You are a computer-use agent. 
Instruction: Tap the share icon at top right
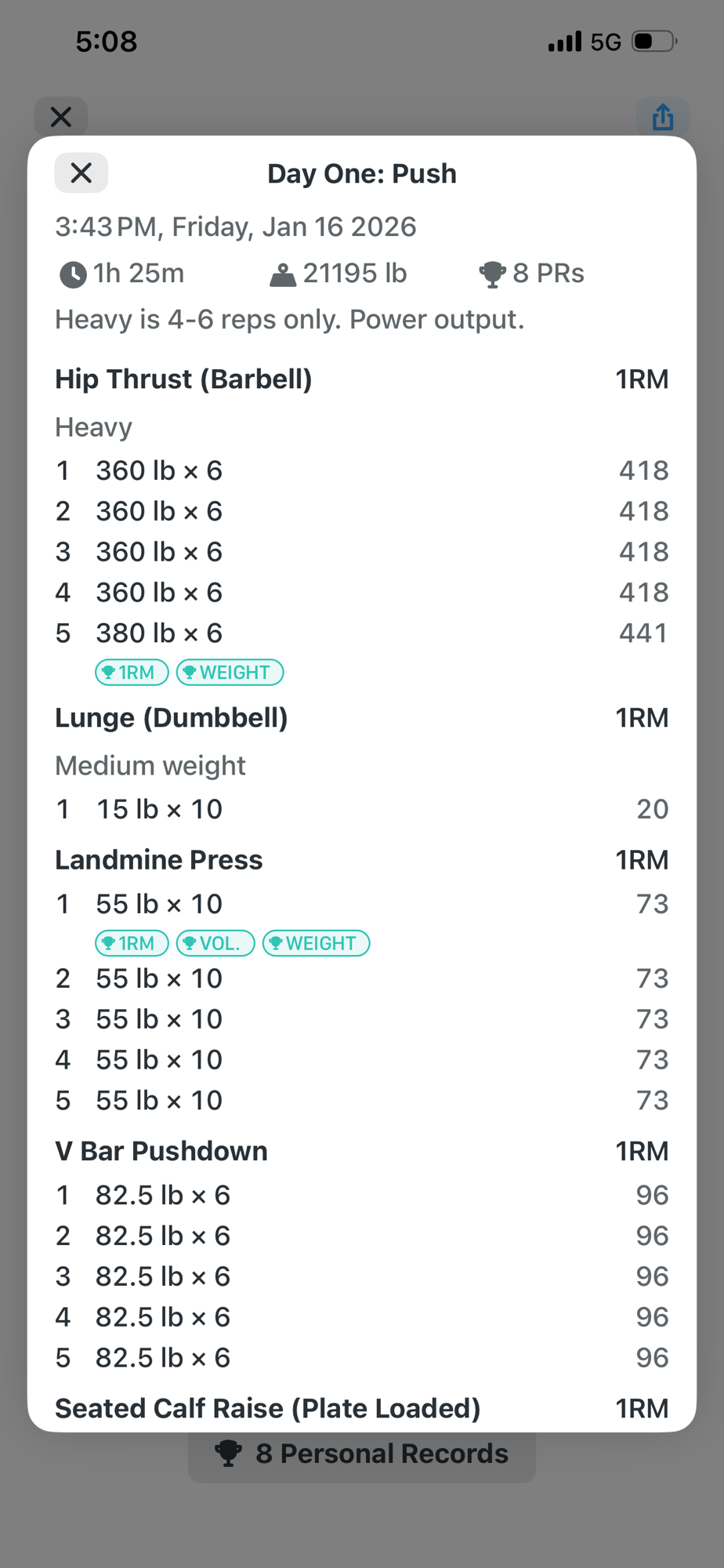point(663,118)
